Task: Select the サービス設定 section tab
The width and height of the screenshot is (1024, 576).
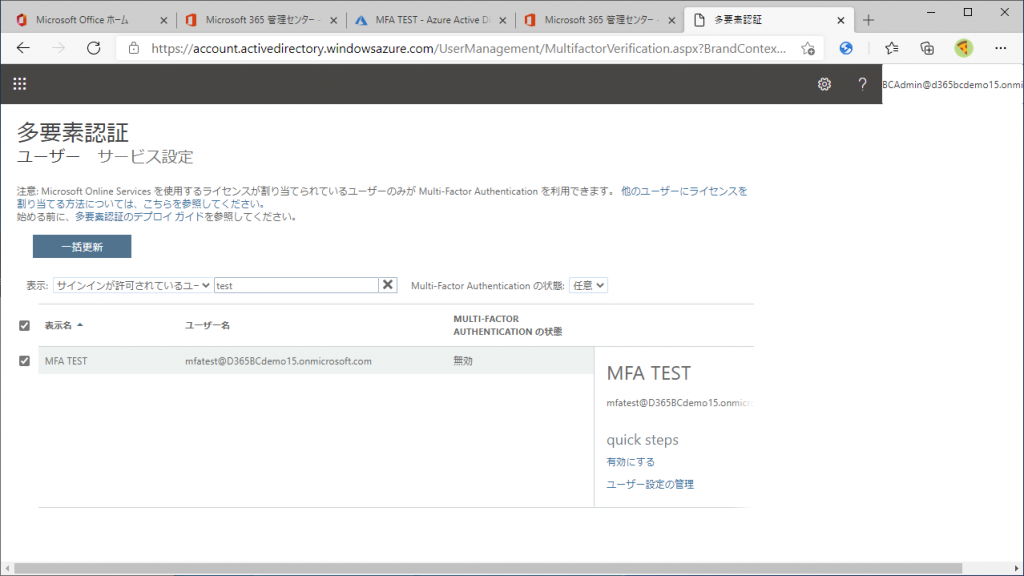Action: pyautogui.click(x=145, y=157)
